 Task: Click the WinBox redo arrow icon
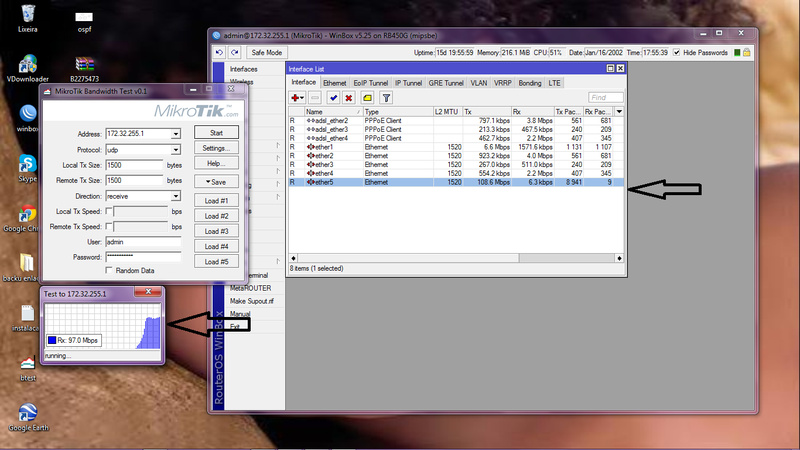[235, 52]
